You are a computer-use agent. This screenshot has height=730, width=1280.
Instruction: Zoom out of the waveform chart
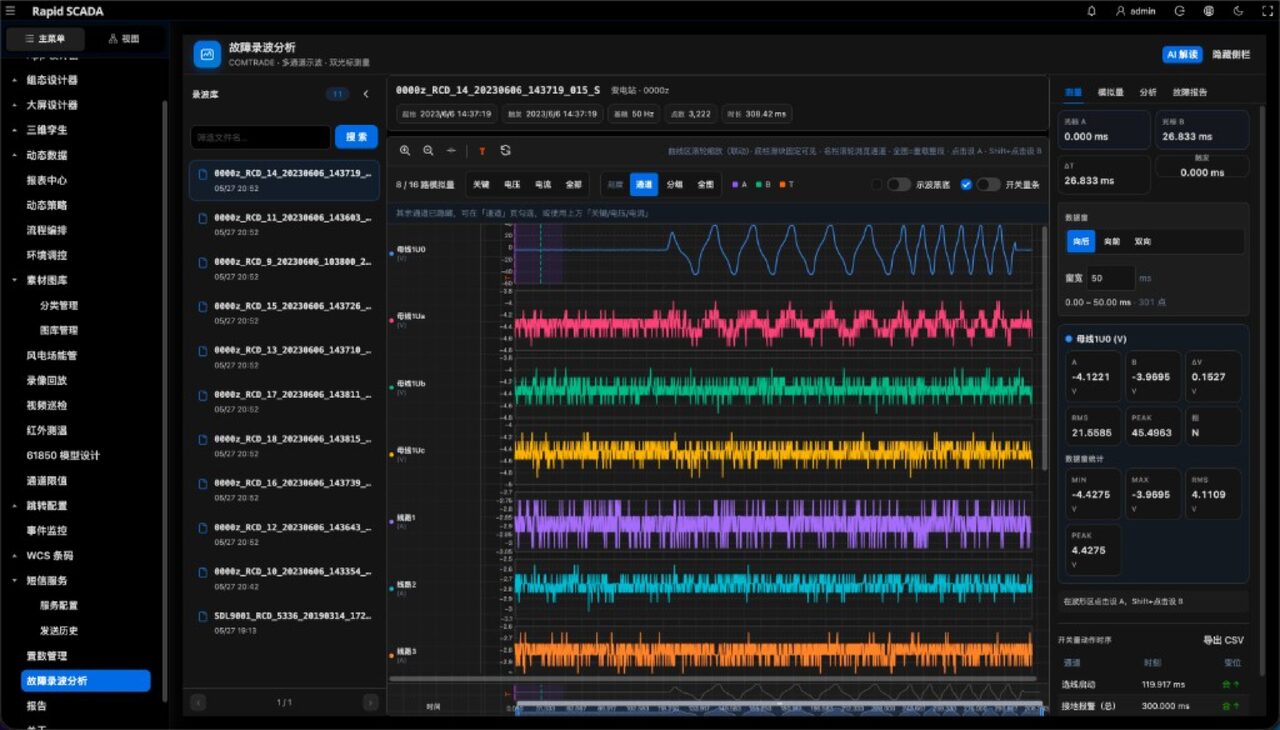click(x=428, y=150)
